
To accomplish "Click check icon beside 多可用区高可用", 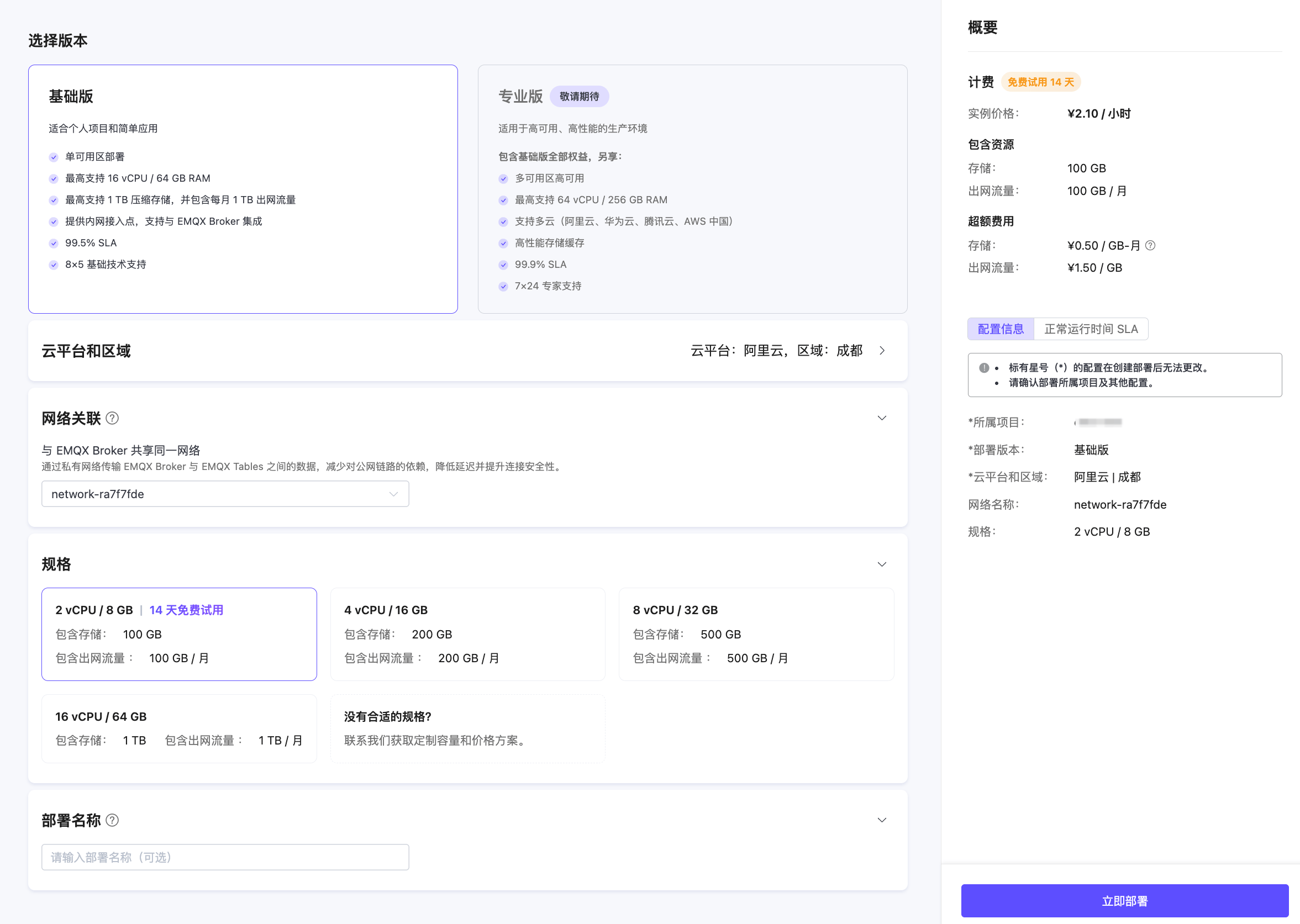I will tap(503, 178).
